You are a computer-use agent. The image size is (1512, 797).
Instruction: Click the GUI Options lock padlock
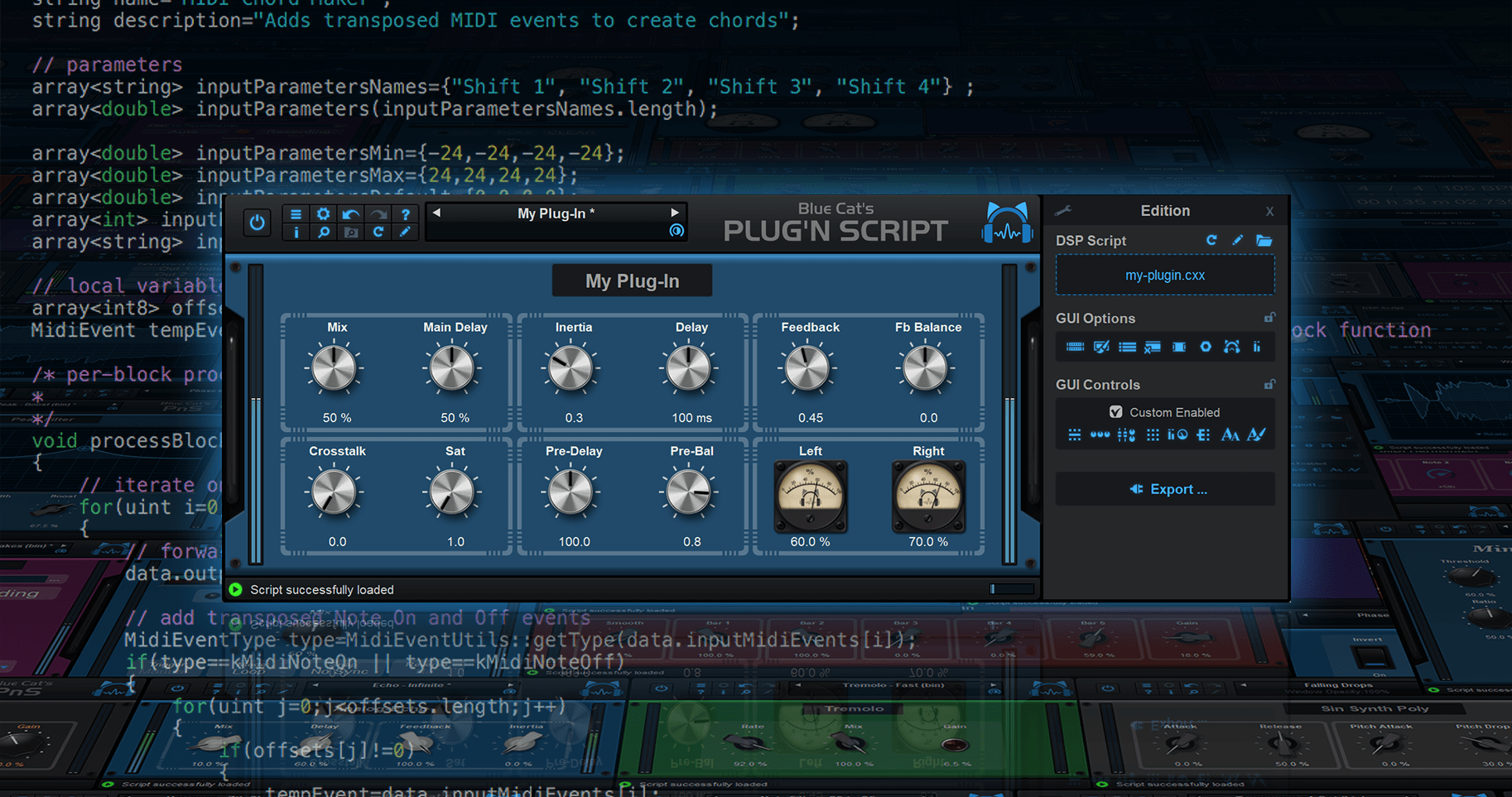tap(1270, 317)
